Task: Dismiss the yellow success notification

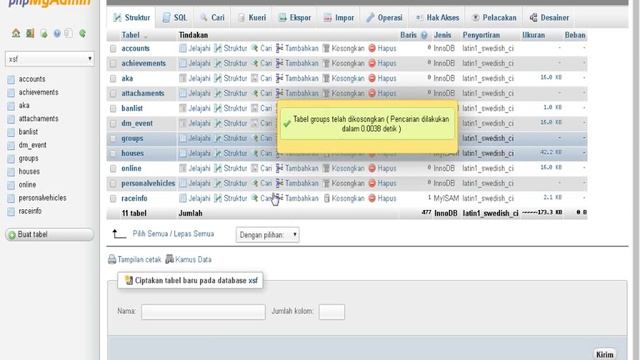Action: click(x=367, y=126)
